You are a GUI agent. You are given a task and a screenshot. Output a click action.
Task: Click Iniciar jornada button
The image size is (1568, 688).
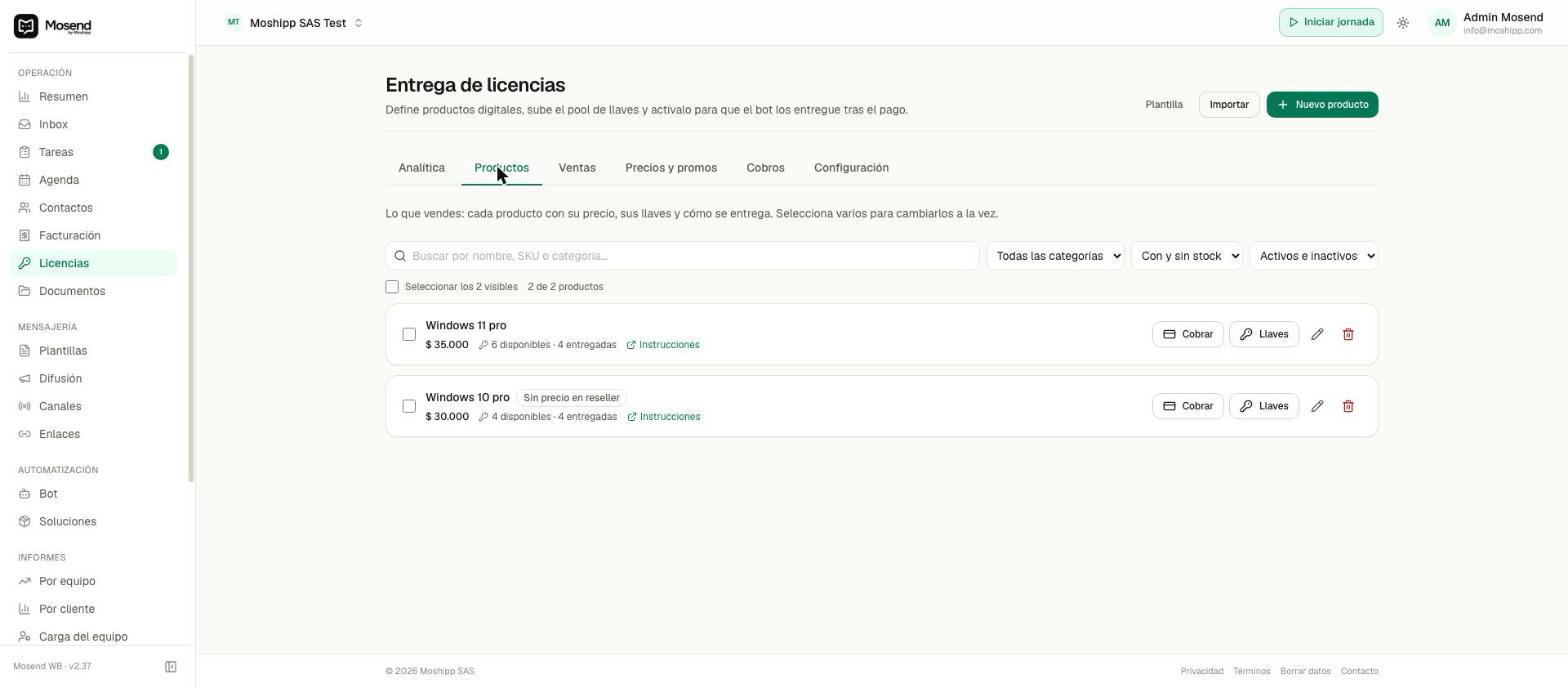(x=1331, y=23)
